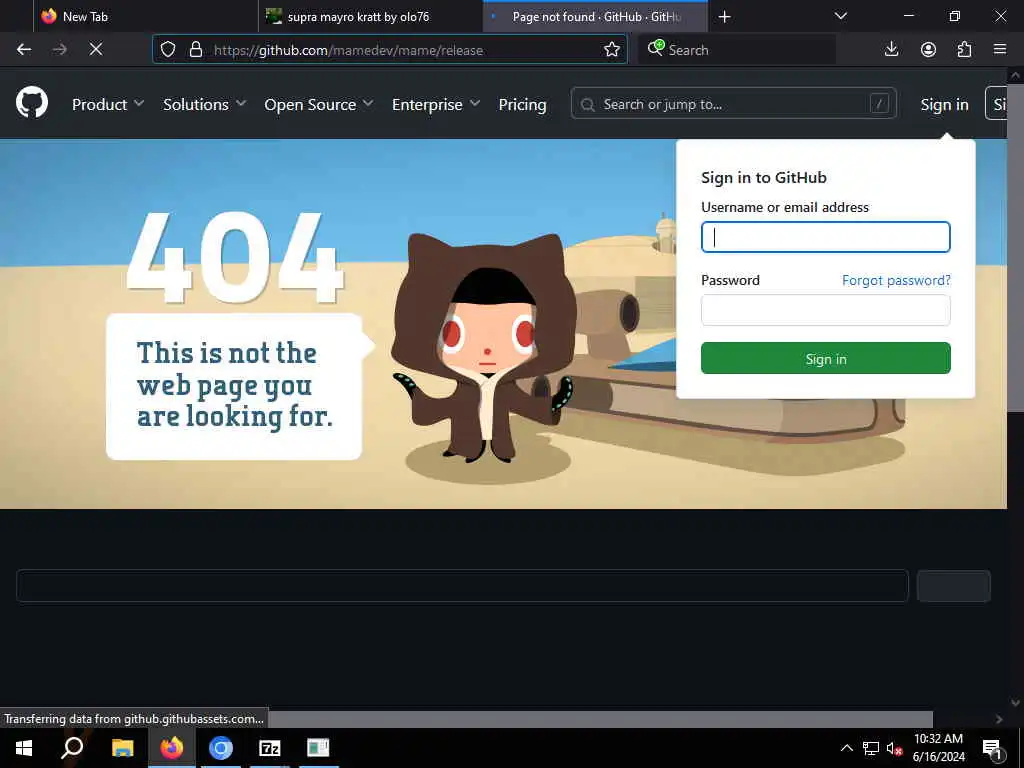Open the extensions puzzle icon
Image resolution: width=1024 pixels, height=768 pixels.
pos(964,50)
